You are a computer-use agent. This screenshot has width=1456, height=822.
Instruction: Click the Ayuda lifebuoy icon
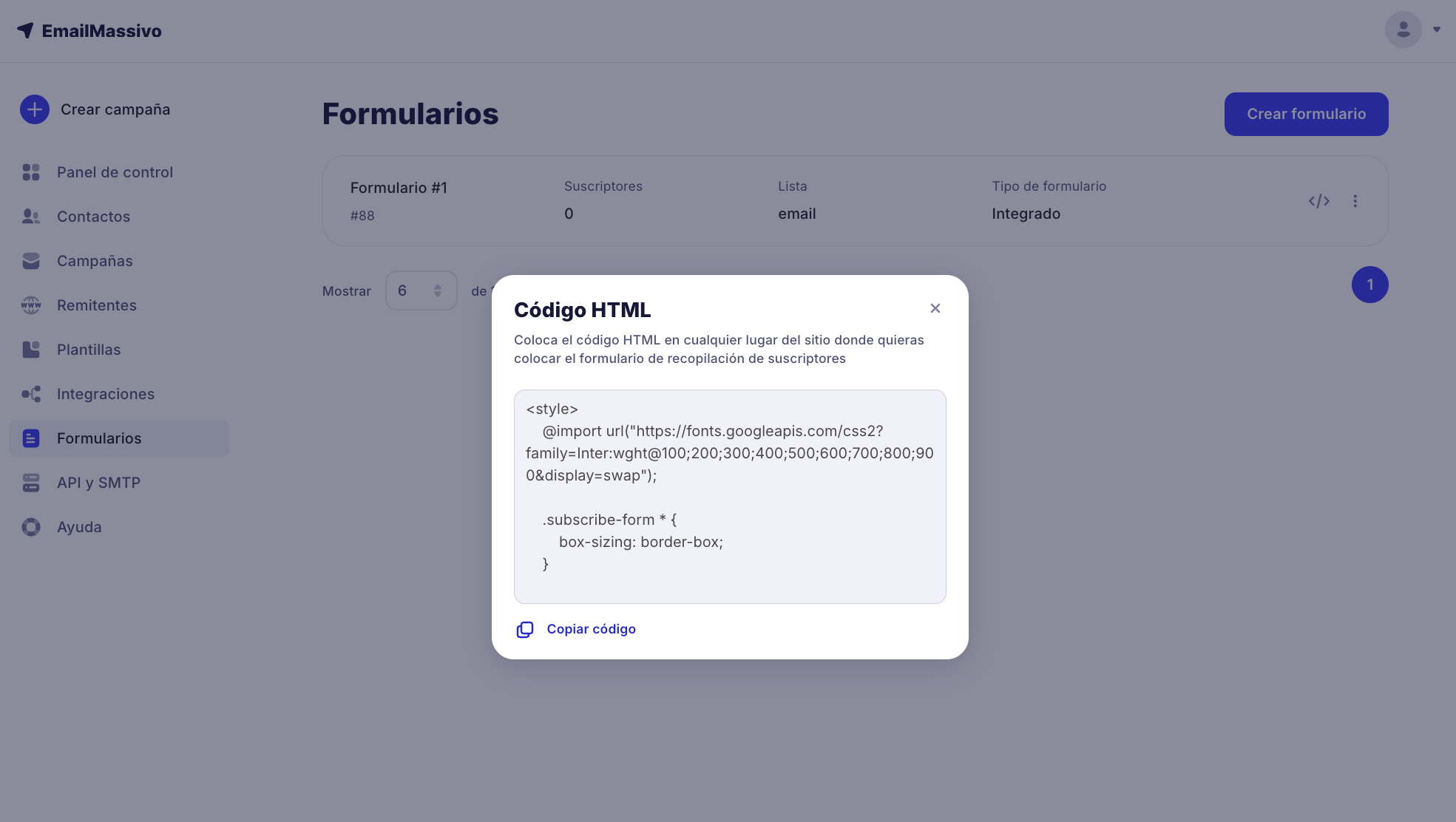31,527
